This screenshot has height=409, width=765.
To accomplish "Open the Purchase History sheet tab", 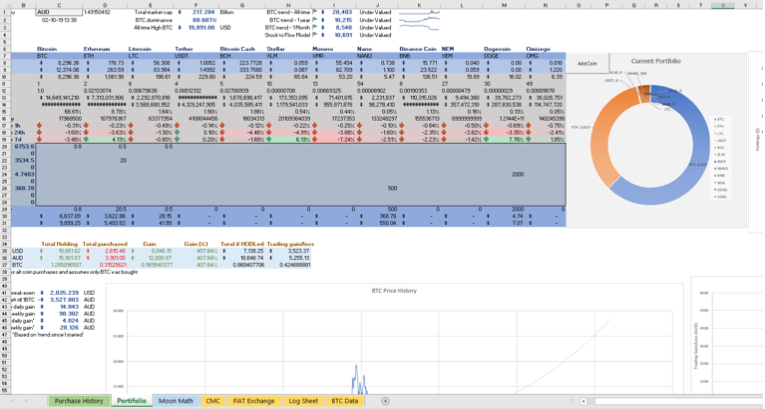I will click(79, 401).
